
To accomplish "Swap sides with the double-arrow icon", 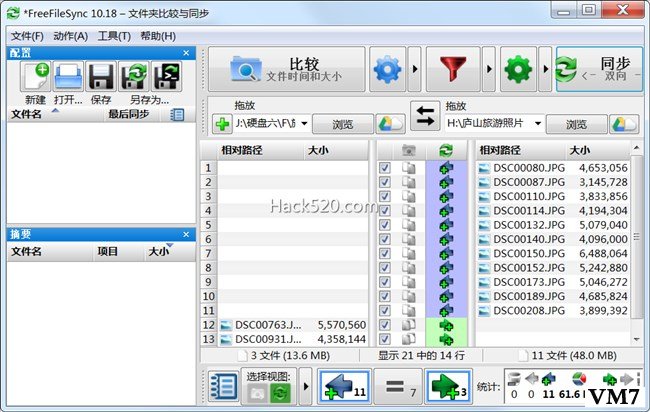I will pos(425,116).
